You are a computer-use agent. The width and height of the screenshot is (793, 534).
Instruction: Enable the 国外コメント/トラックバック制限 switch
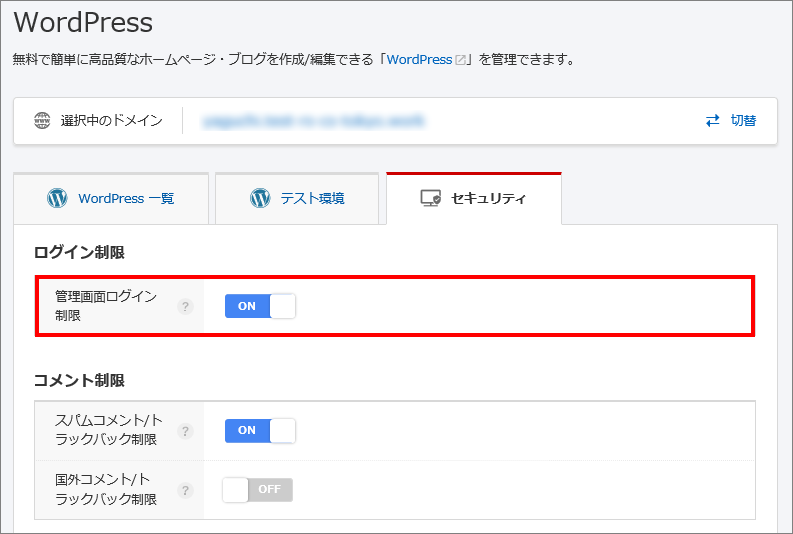click(257, 490)
